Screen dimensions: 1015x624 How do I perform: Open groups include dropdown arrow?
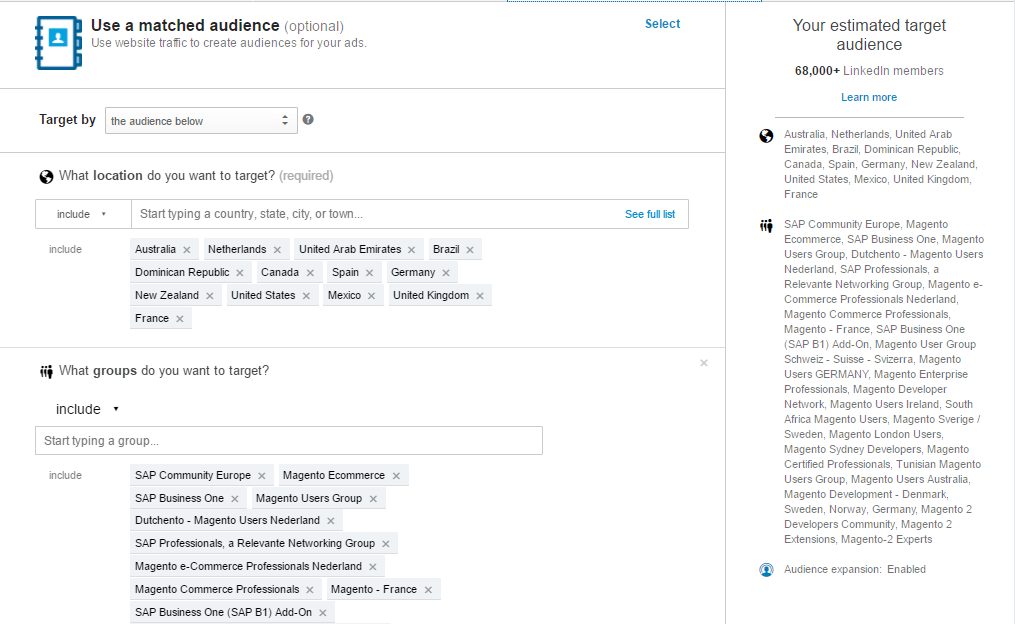tap(116, 409)
